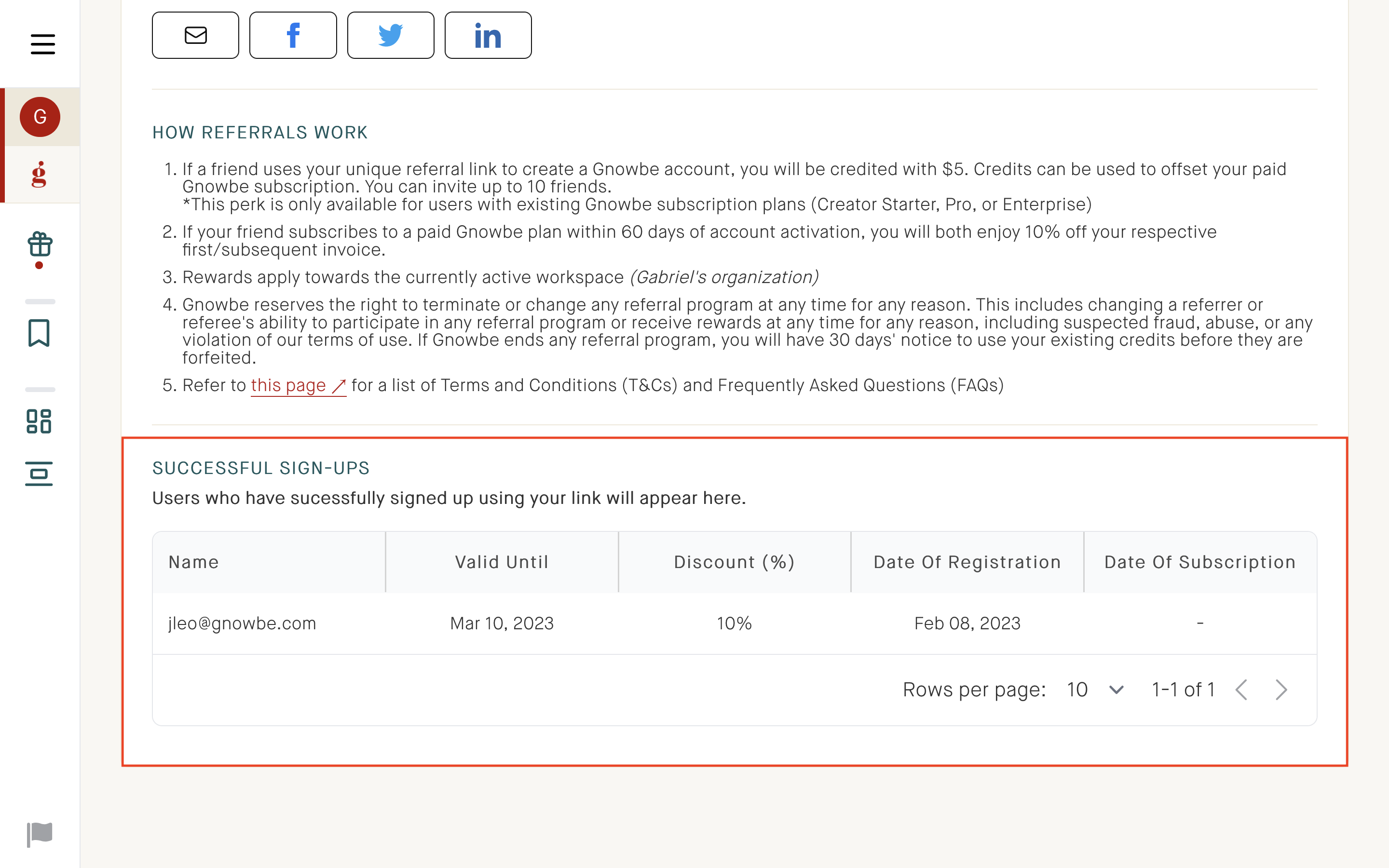Open the gift referrals icon
This screenshot has height=868, width=1389.
pyautogui.click(x=40, y=245)
